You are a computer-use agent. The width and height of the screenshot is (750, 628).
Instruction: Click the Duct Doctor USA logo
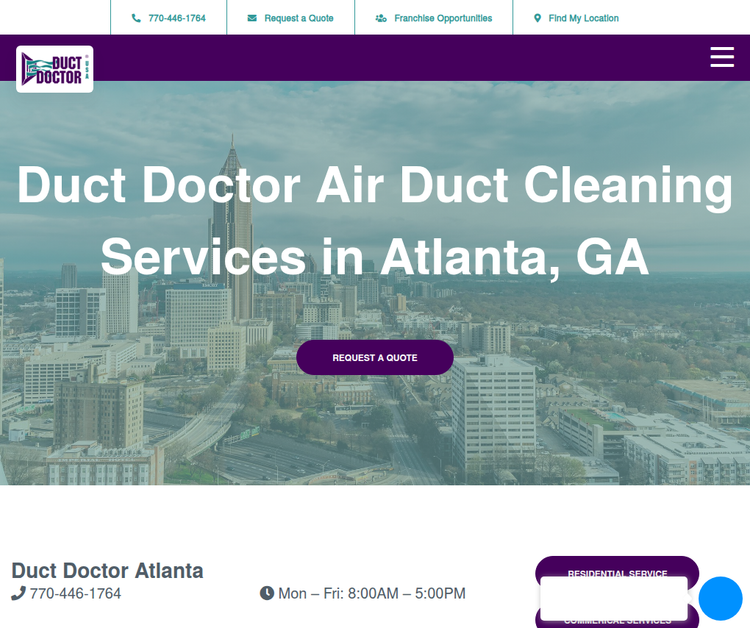point(55,69)
